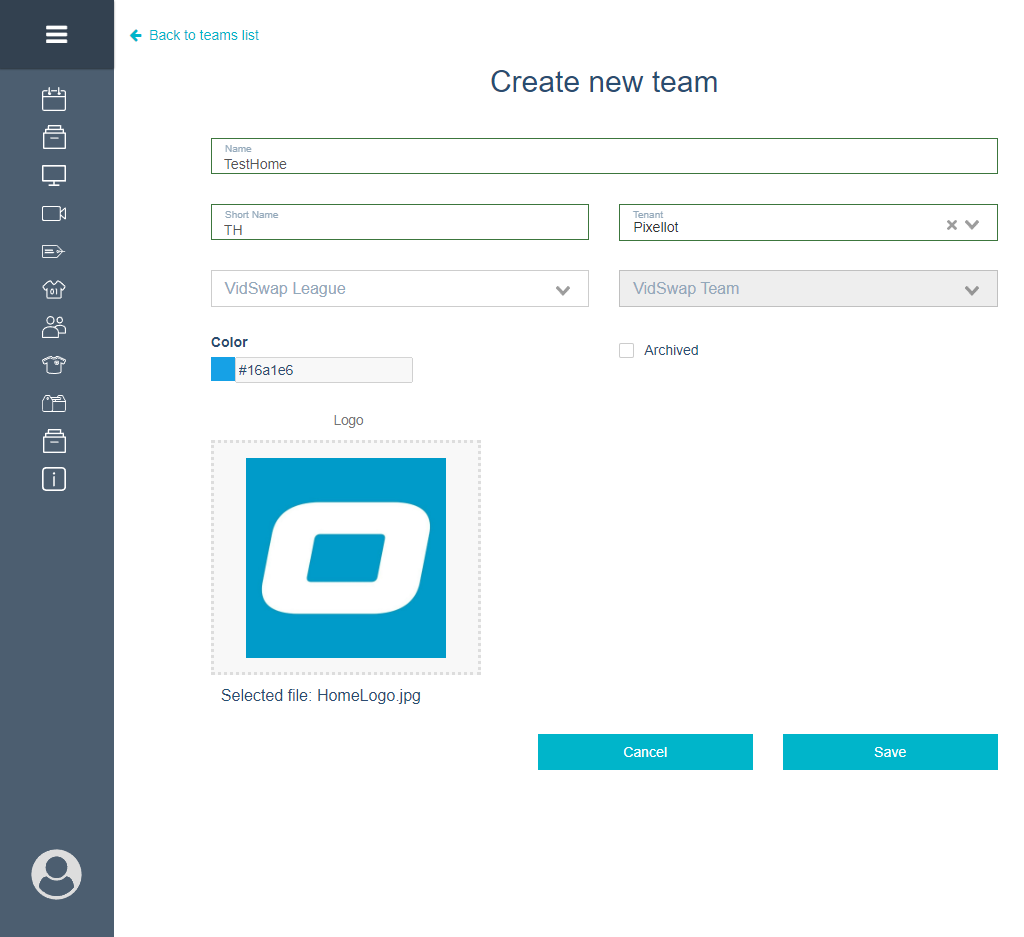Expand the Tenant dropdown arrow

tap(972, 225)
